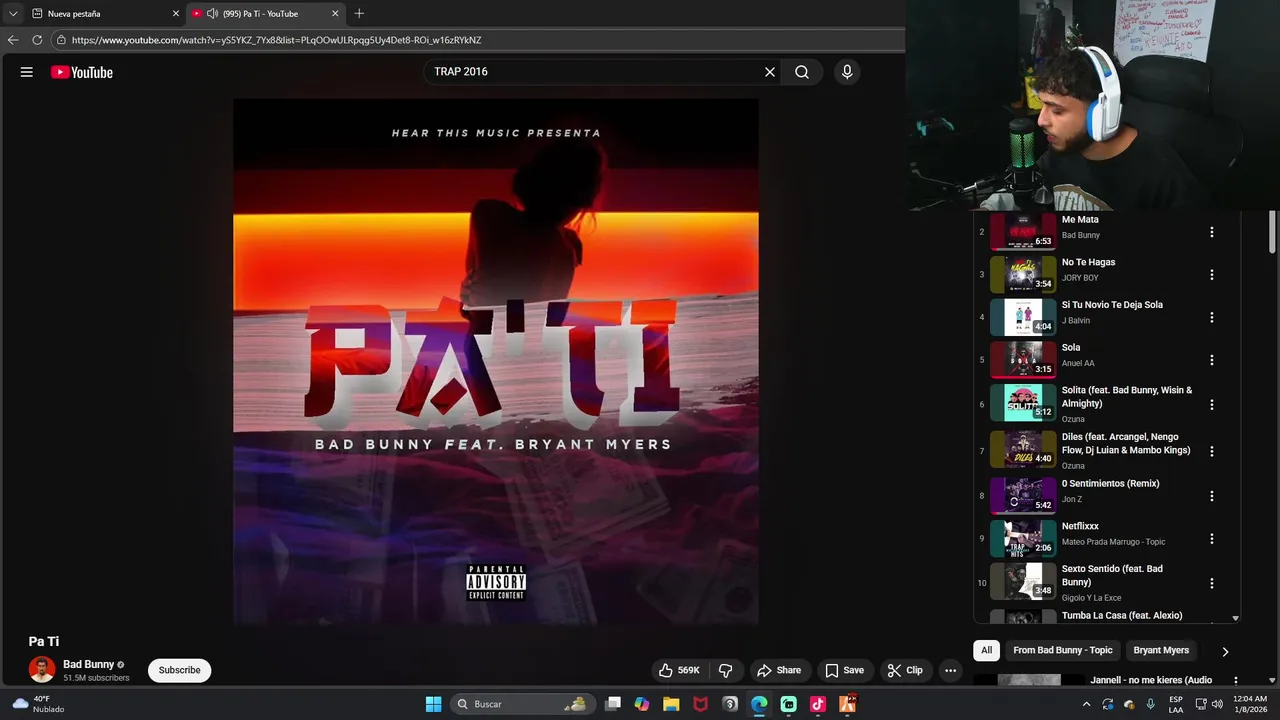Open the Windows Start menu
Screen dimensions: 1280x720
pos(433,704)
